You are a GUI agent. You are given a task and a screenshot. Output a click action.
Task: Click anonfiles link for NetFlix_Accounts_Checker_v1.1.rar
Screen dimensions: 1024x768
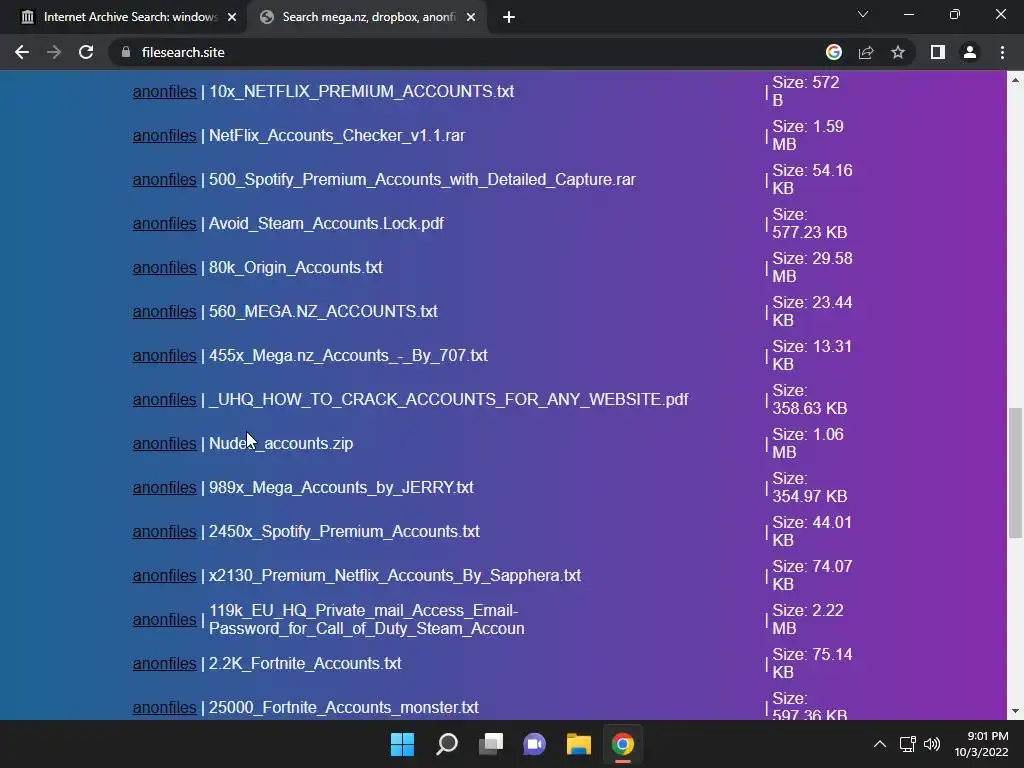point(165,135)
